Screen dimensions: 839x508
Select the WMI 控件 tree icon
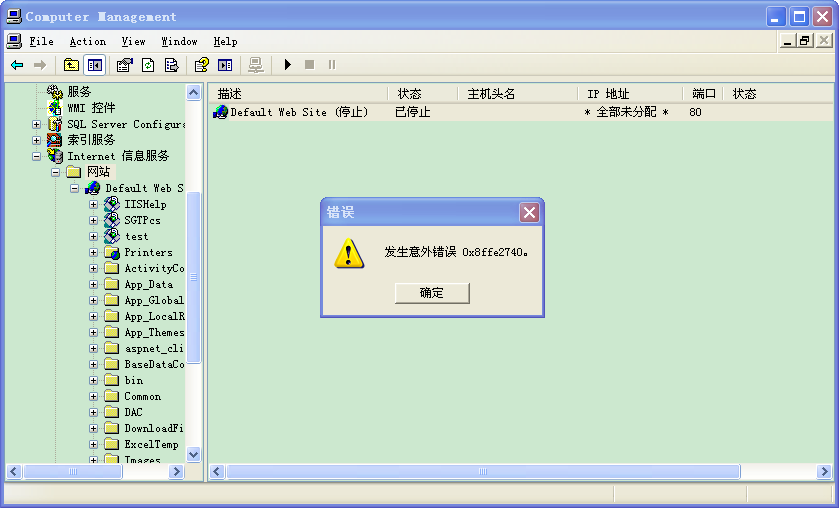[55, 108]
